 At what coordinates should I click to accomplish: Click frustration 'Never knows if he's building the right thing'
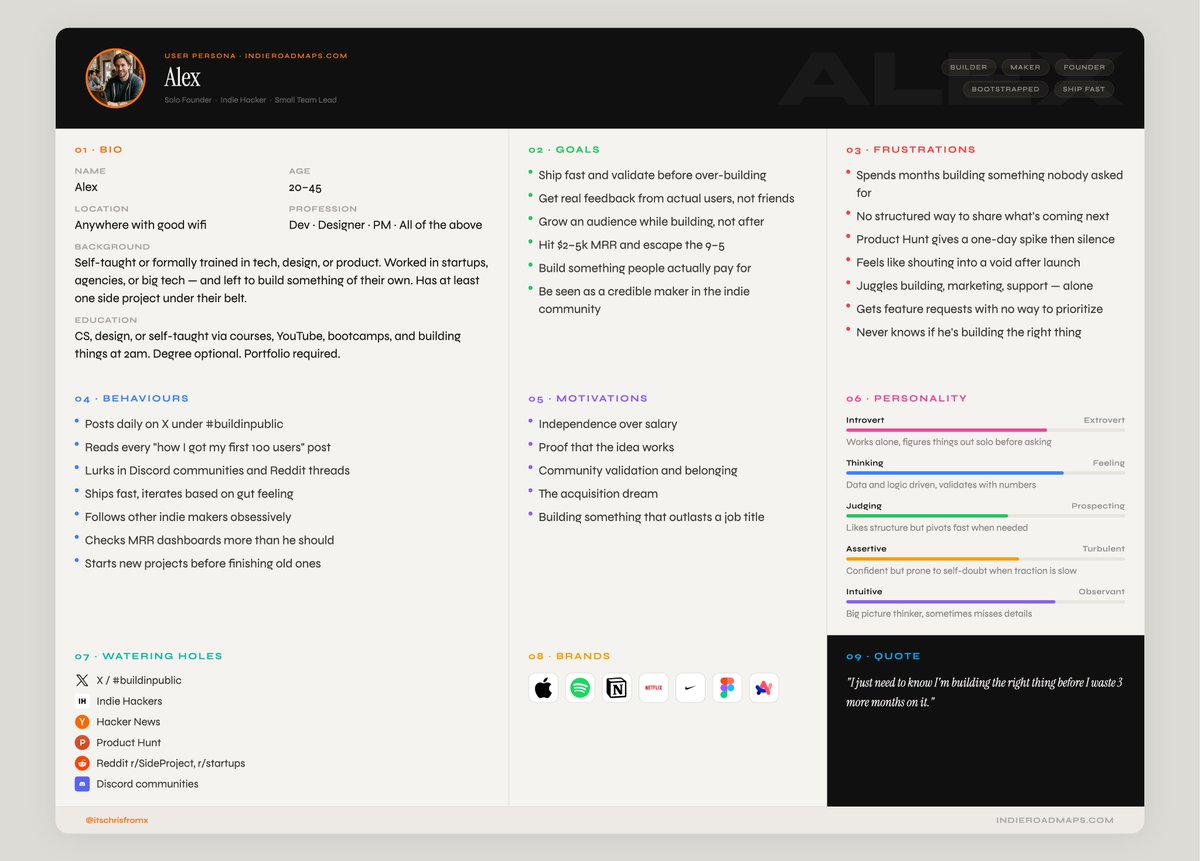coord(969,332)
